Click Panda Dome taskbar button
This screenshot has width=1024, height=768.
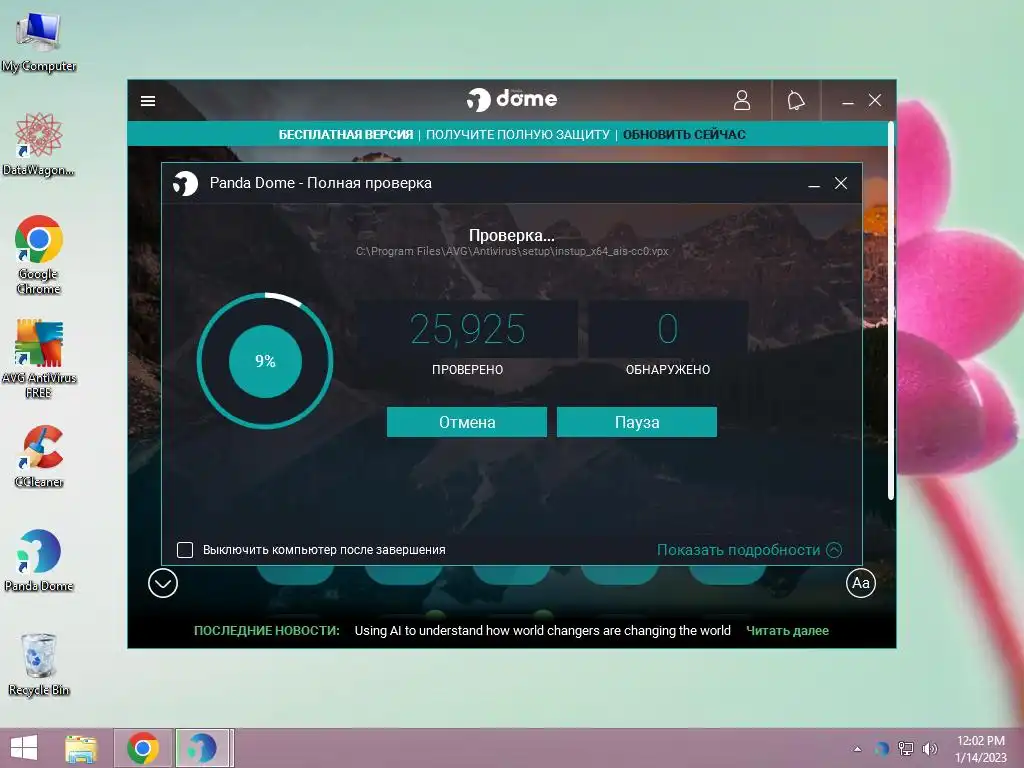202,748
